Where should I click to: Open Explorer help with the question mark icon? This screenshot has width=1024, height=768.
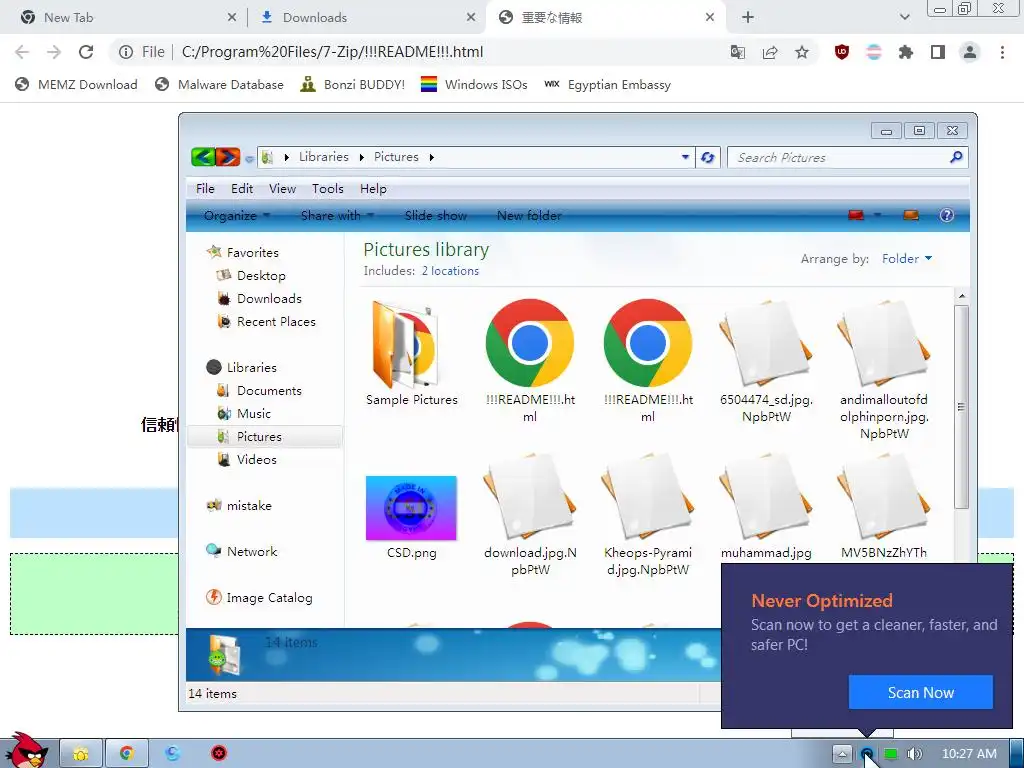pos(946,216)
